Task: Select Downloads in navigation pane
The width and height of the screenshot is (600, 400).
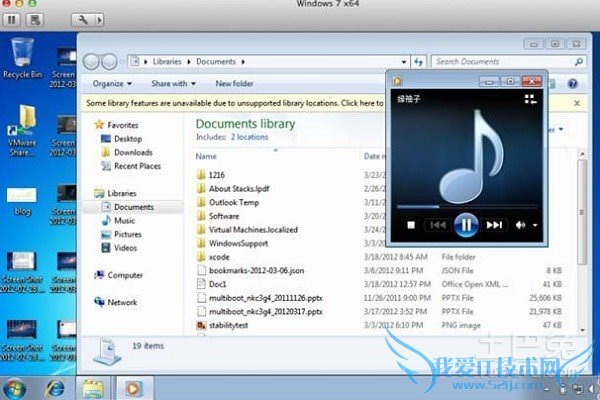Action: 127,152
